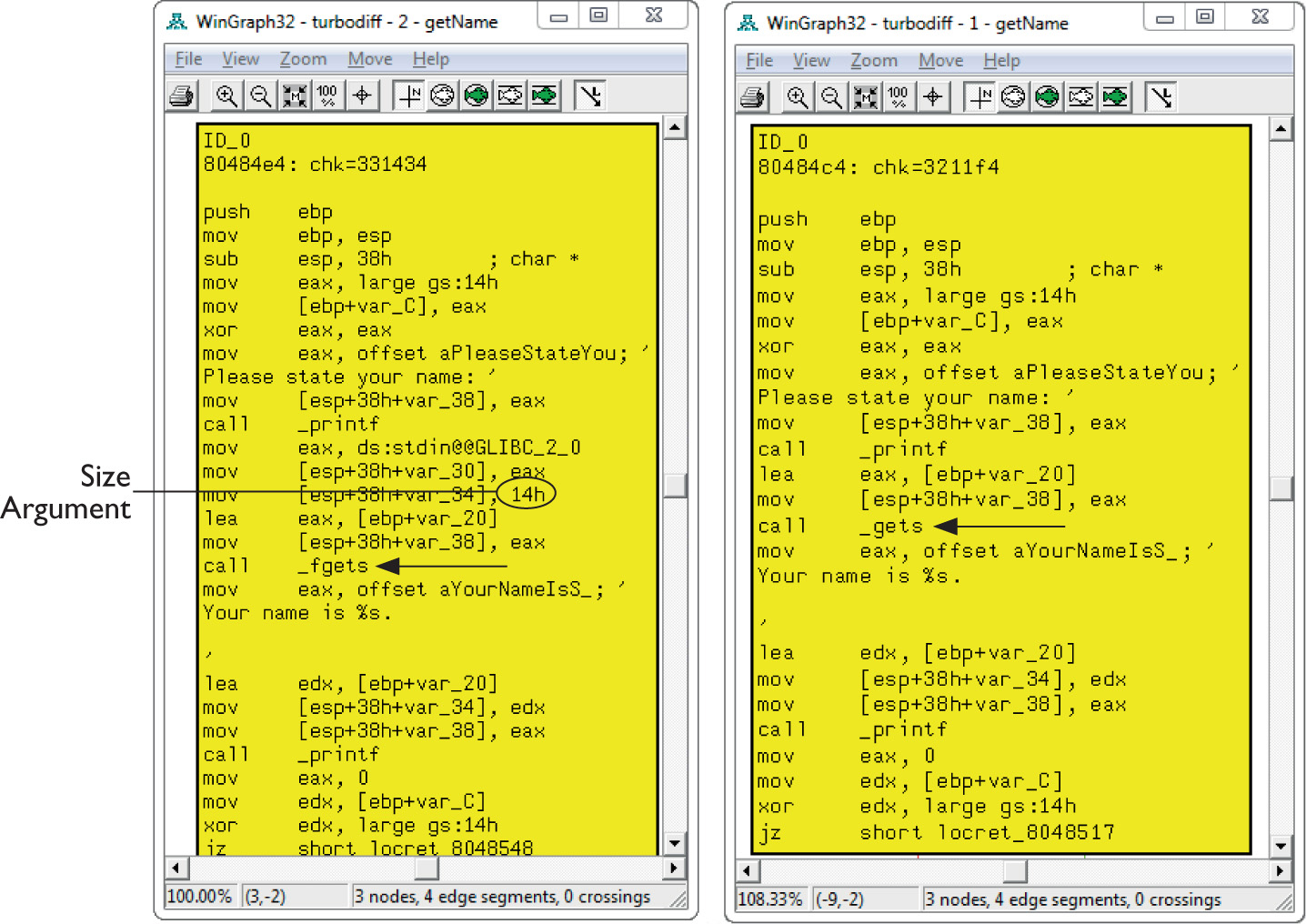The width and height of the screenshot is (1306, 924).
Task: Open Zoom menu in turbodiff 2 window
Action: coord(303,59)
